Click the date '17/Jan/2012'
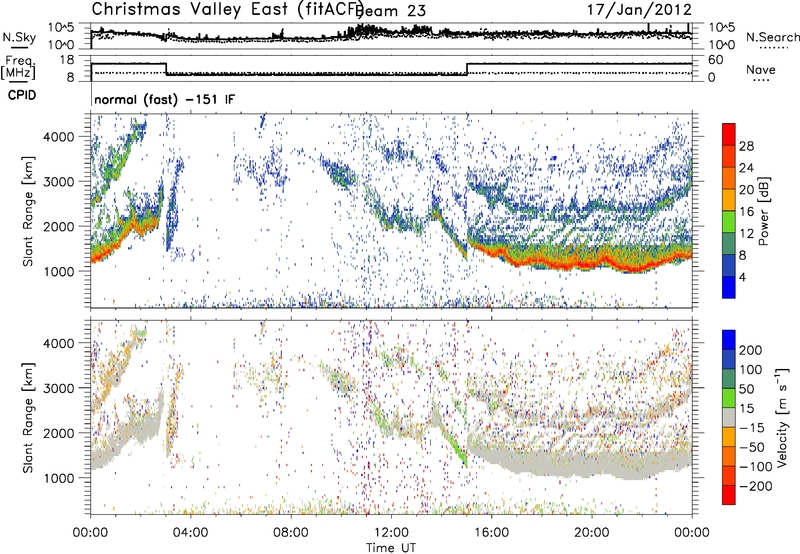 click(x=639, y=10)
